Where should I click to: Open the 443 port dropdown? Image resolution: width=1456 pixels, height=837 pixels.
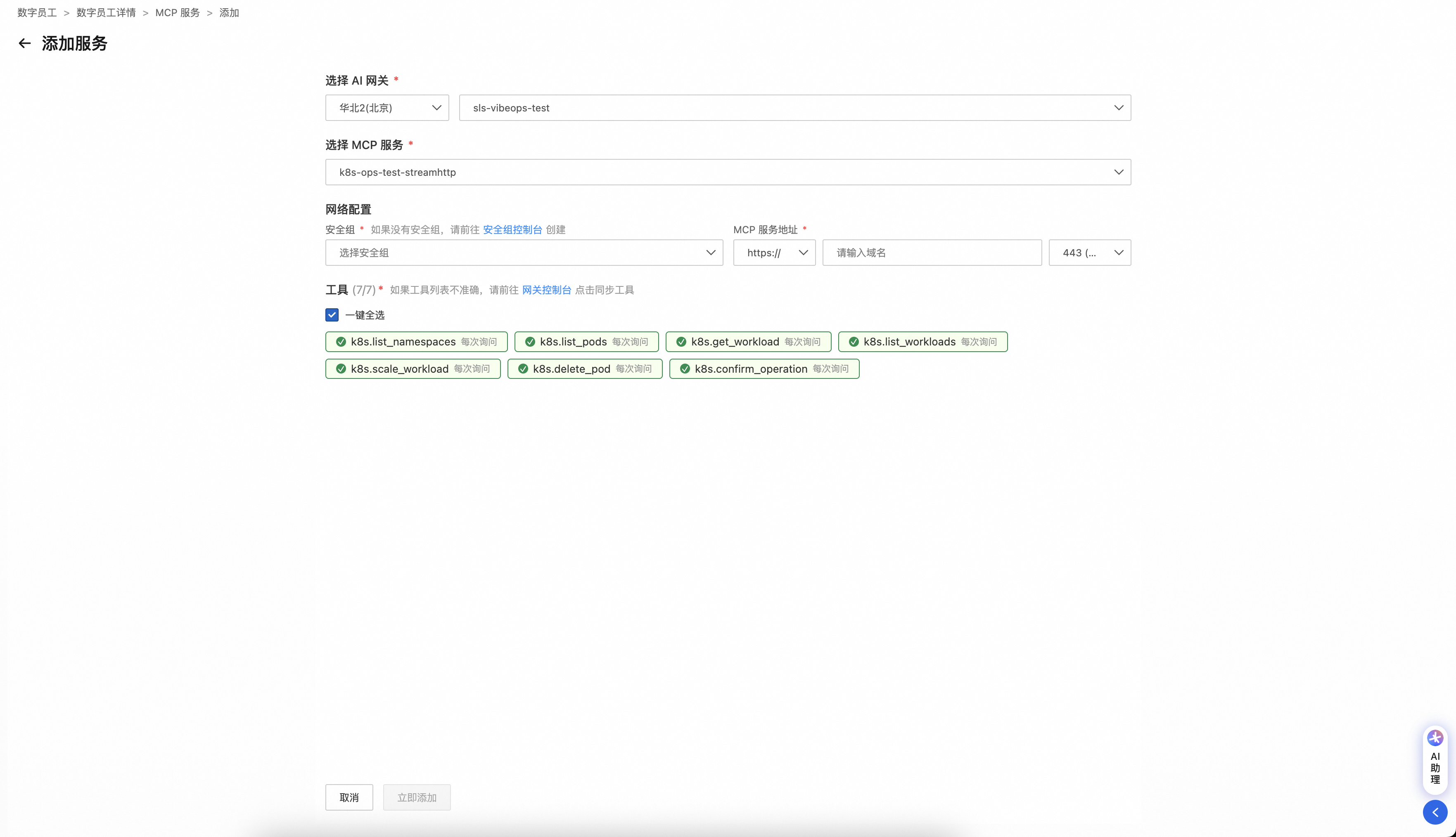(1089, 253)
